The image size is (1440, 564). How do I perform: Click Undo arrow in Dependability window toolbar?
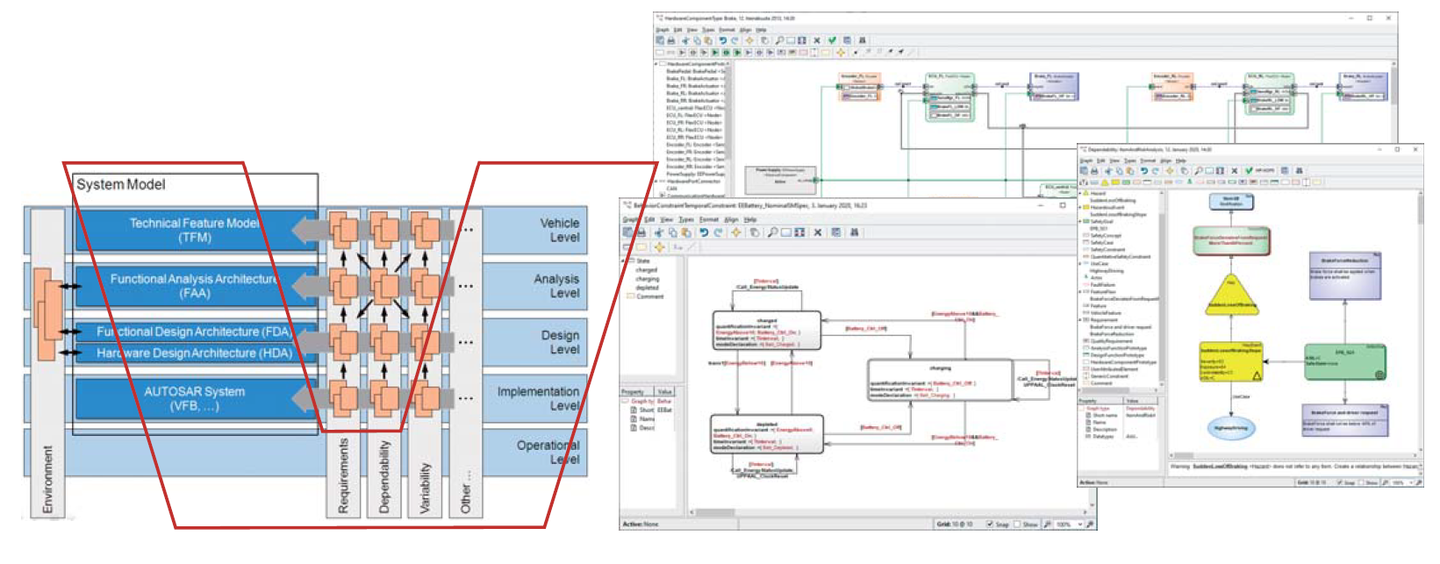coord(1144,170)
